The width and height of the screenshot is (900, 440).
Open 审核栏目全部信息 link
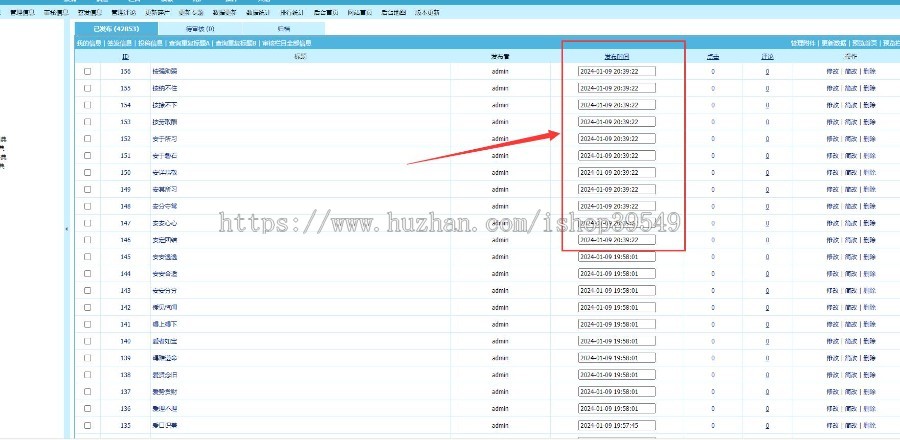coord(287,43)
